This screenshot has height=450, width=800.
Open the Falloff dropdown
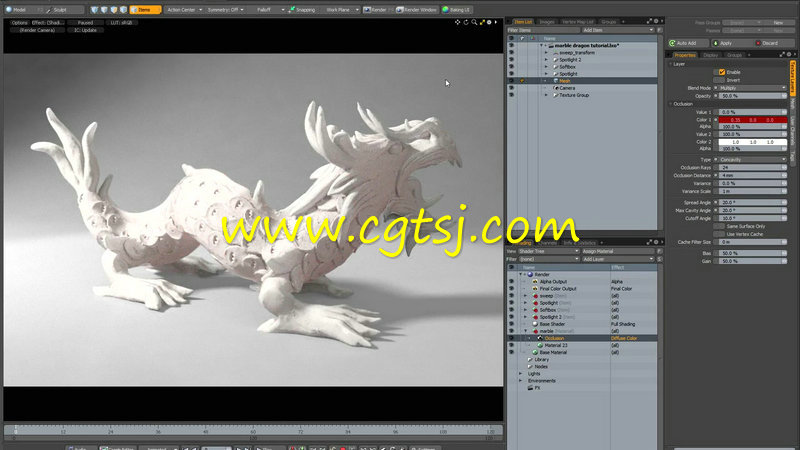(x=270, y=10)
